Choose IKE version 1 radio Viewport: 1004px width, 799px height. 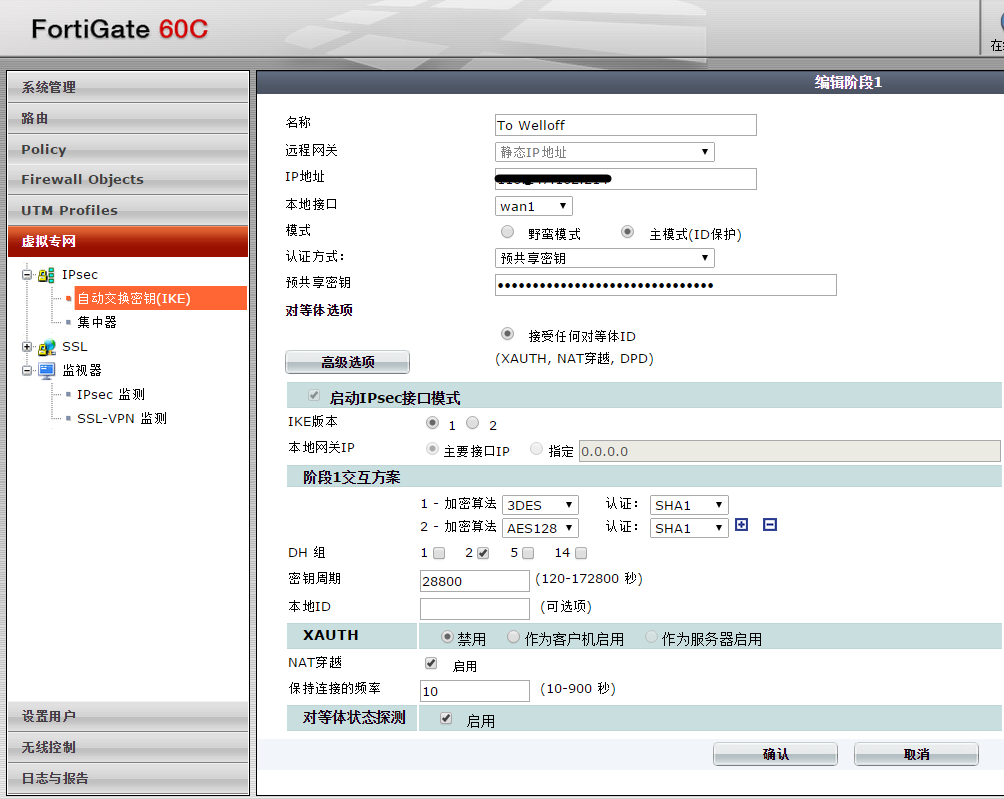[433, 423]
